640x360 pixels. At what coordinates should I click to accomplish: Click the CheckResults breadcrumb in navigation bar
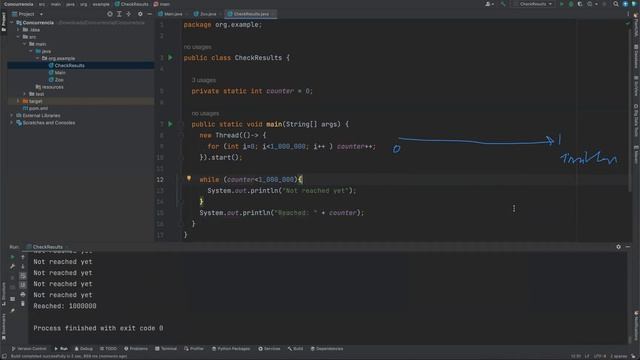[131, 4]
